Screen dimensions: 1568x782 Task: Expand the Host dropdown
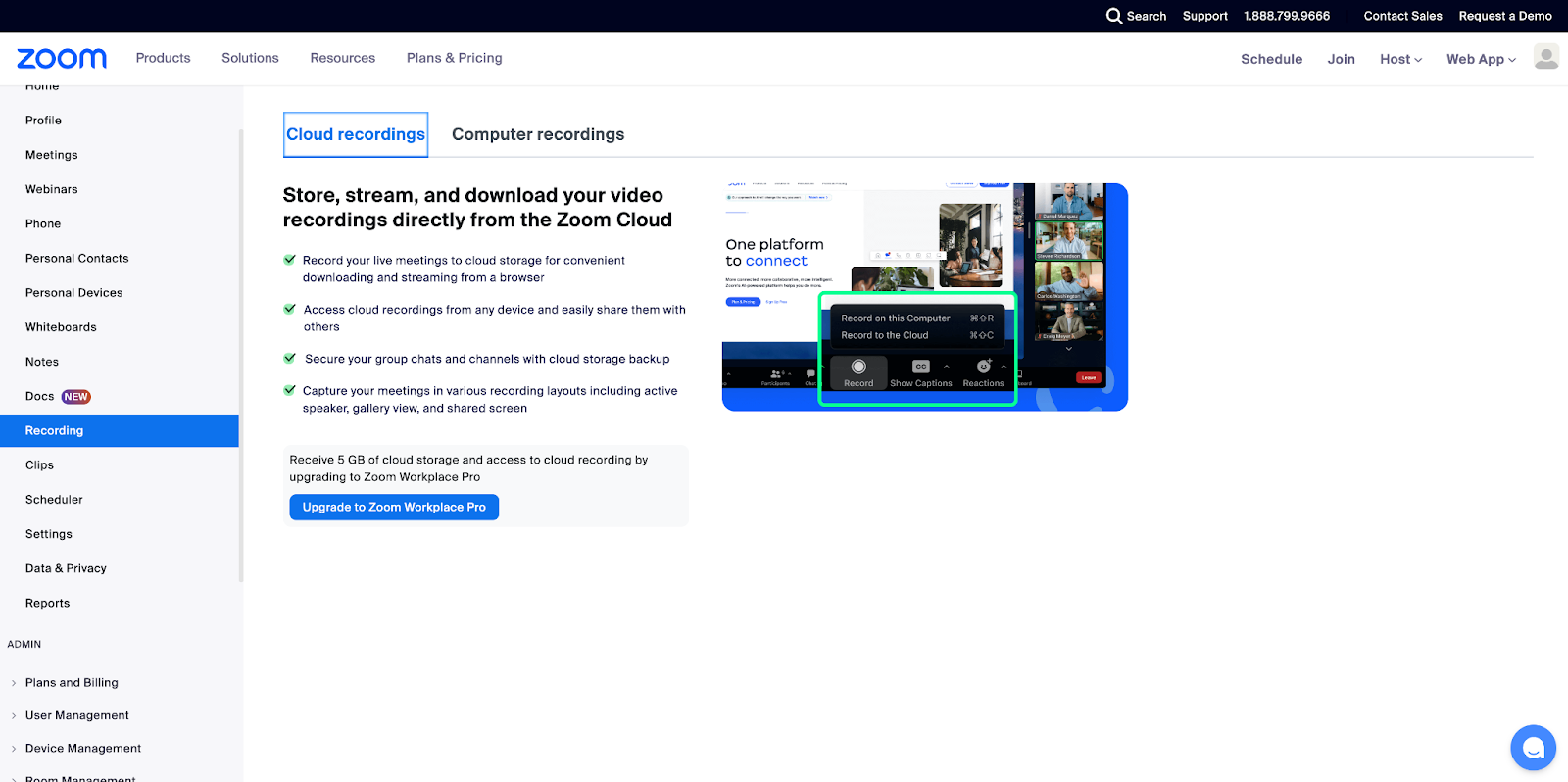click(1400, 59)
